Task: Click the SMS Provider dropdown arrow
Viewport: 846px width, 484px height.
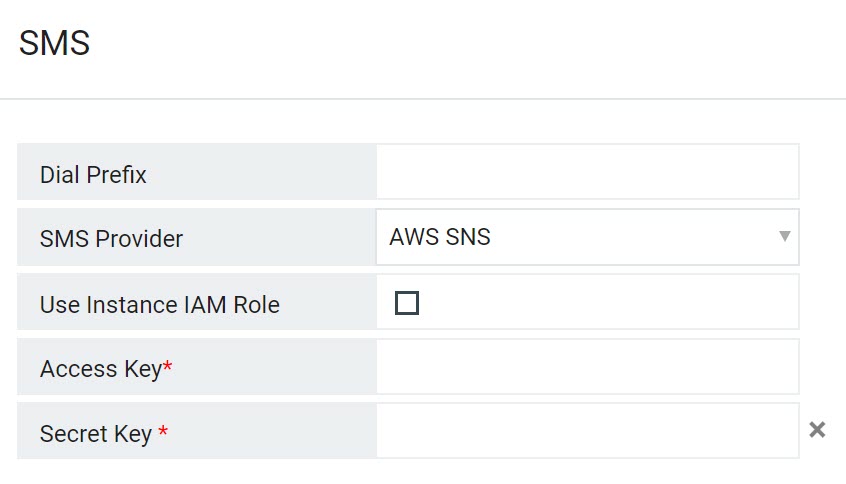Action: [785, 237]
